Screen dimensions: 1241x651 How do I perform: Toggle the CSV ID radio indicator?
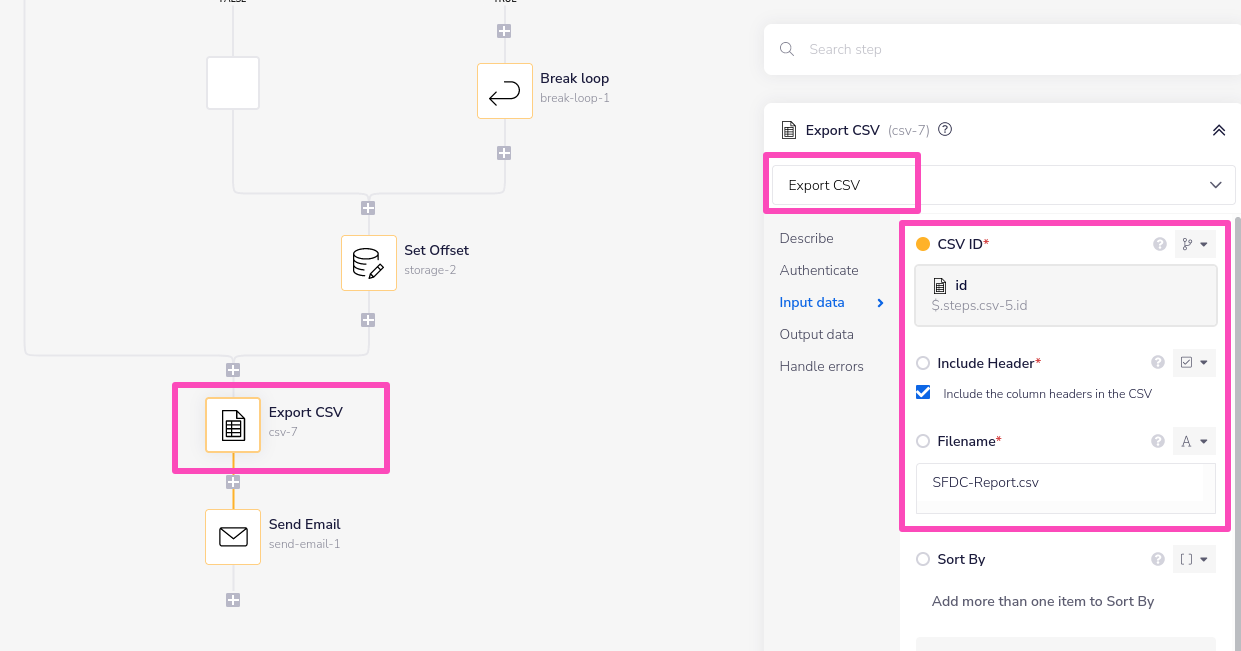pyautogui.click(x=923, y=244)
